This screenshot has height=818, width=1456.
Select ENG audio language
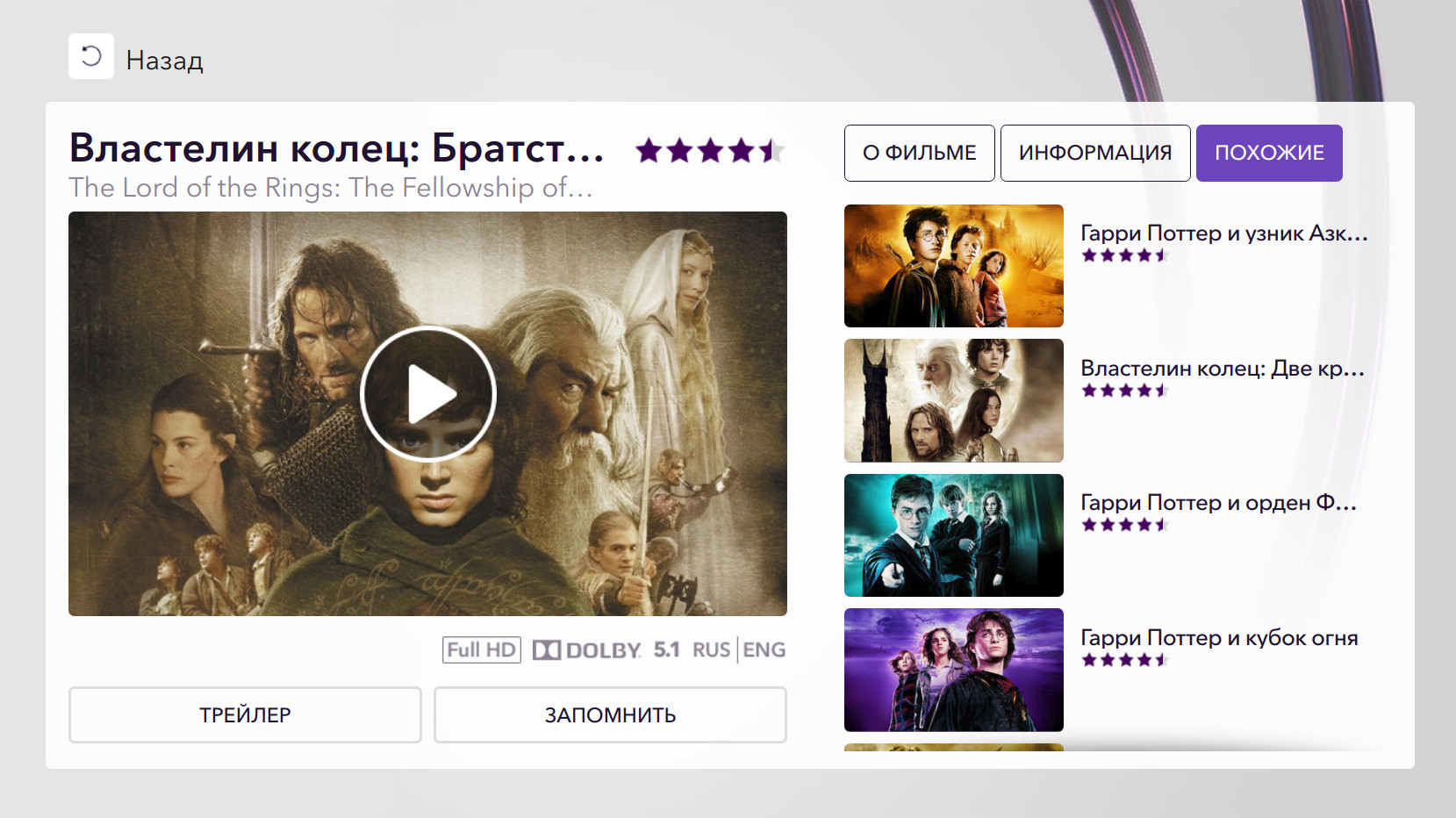[x=764, y=649]
